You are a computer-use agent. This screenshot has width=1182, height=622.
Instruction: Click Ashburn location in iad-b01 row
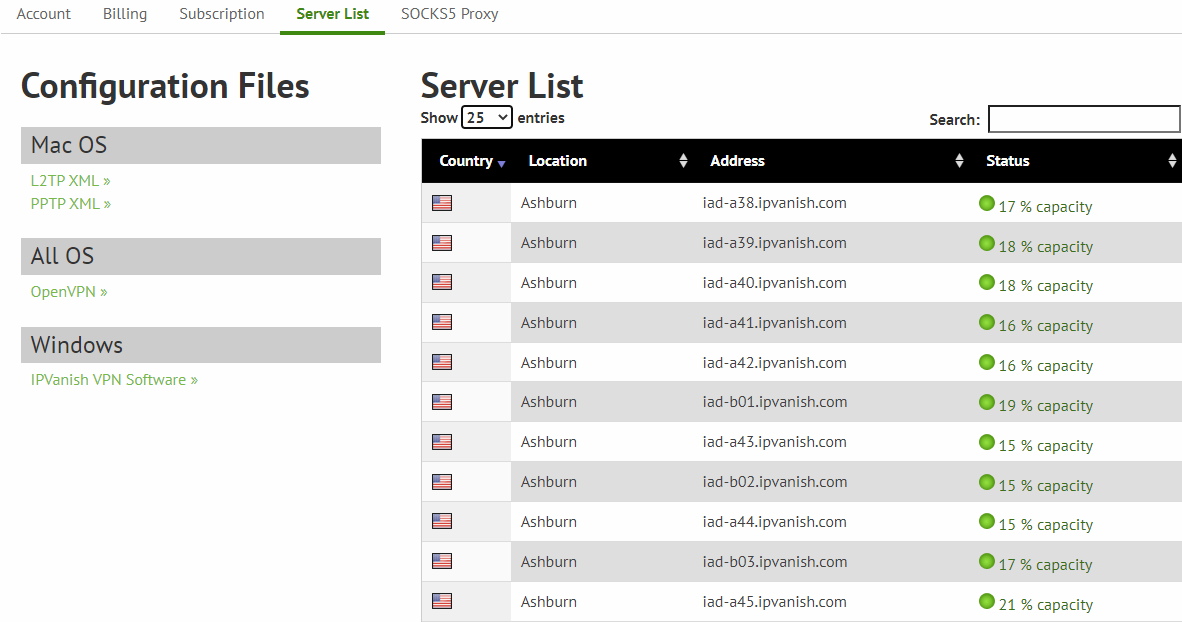(549, 402)
